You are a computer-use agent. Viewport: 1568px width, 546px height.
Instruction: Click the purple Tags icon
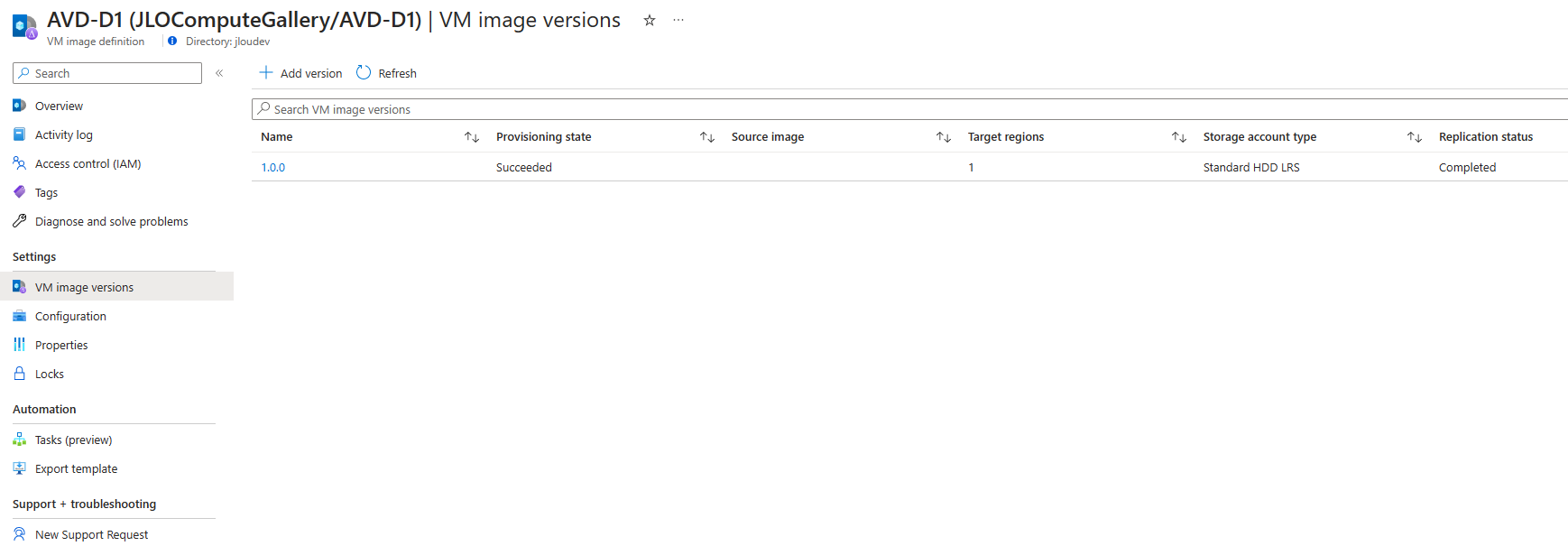tap(19, 192)
